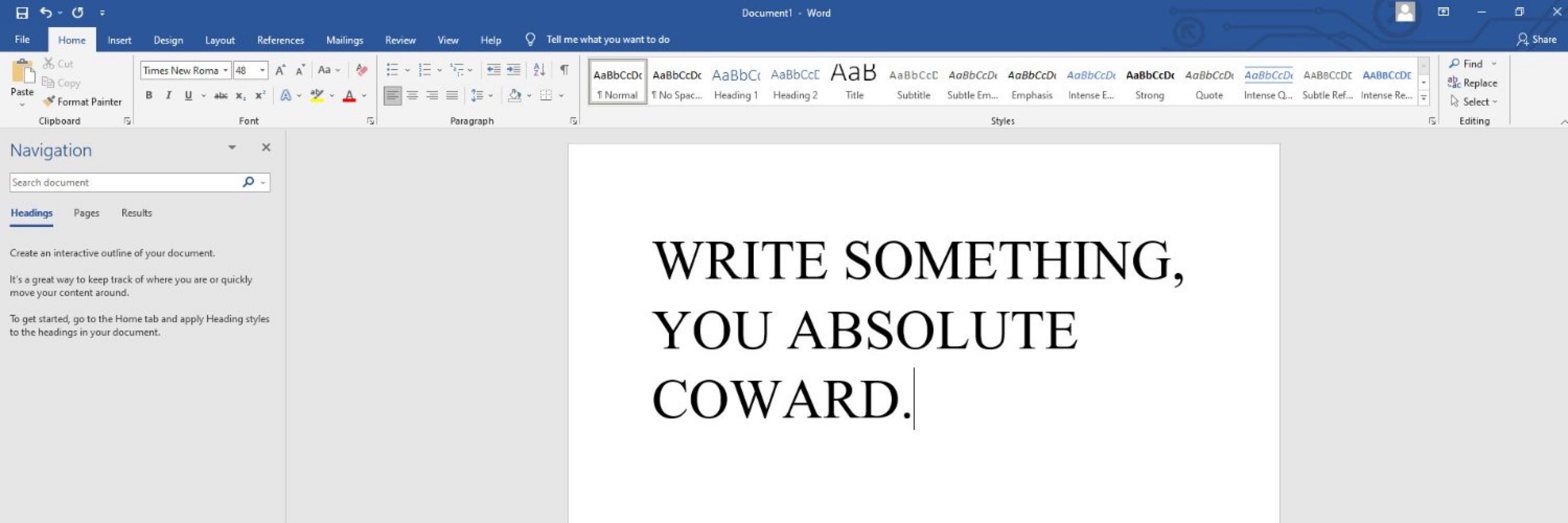Apply the Title style
1568x523 pixels.
tap(854, 82)
